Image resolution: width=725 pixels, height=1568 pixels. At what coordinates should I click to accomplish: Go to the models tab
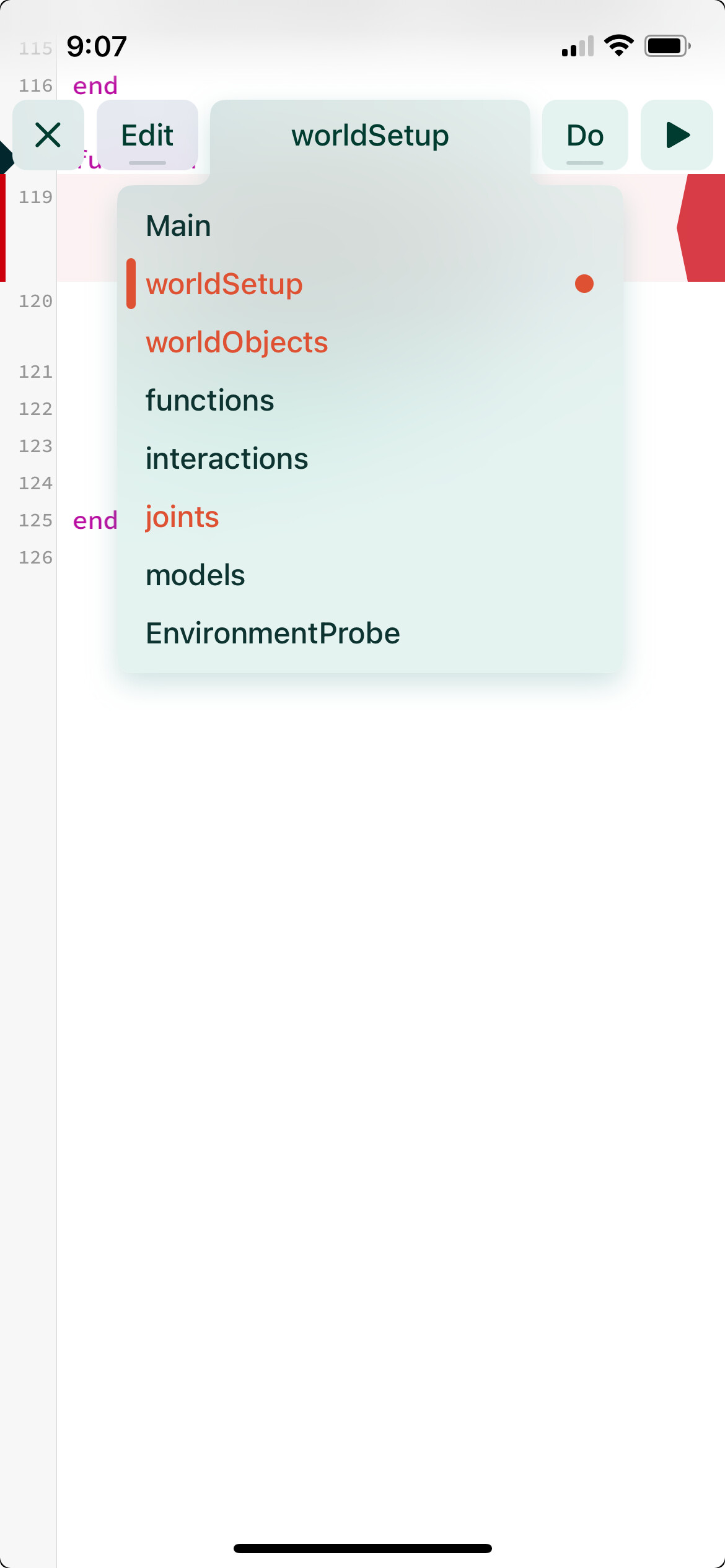click(x=195, y=575)
